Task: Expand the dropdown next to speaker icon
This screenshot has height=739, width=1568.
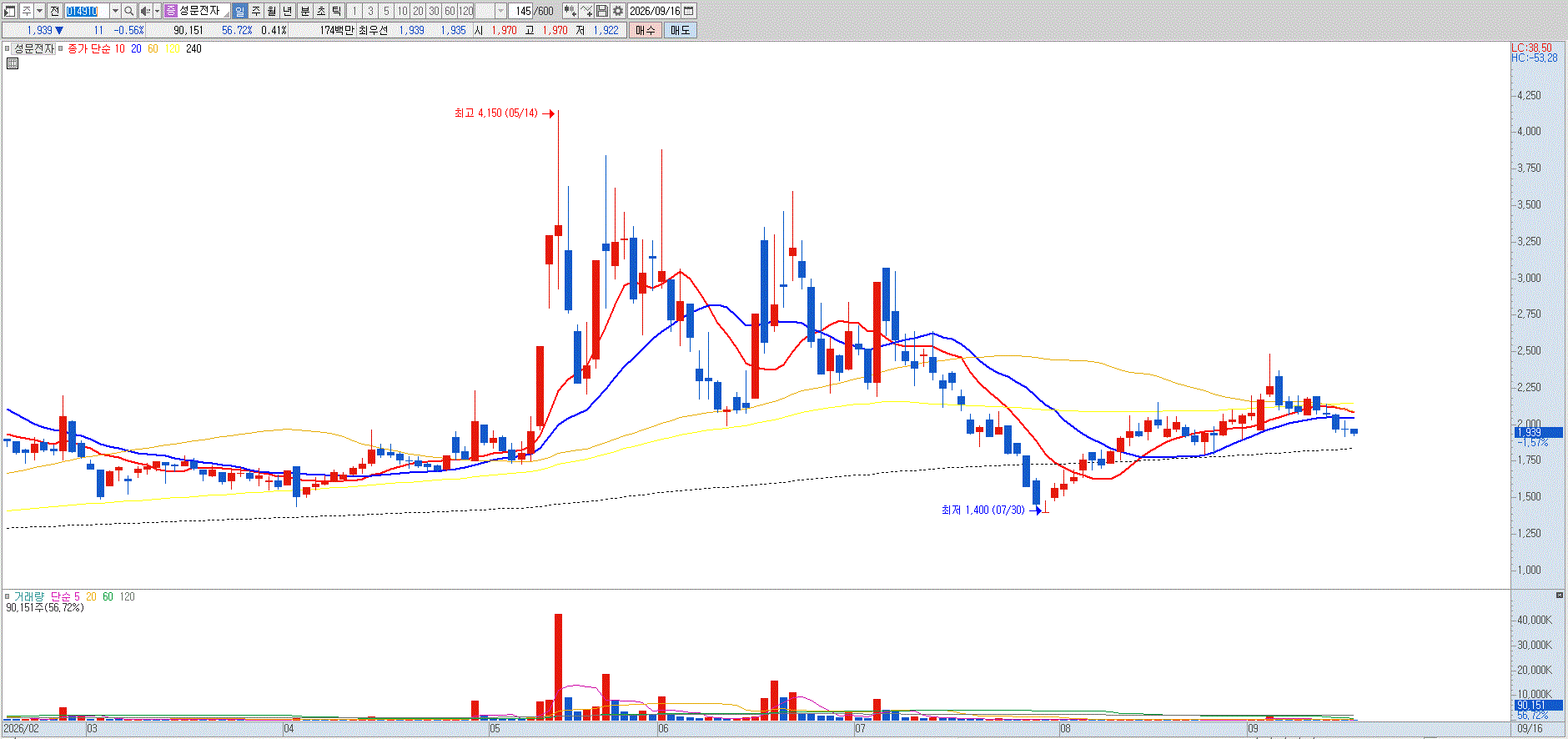Action: [x=157, y=11]
